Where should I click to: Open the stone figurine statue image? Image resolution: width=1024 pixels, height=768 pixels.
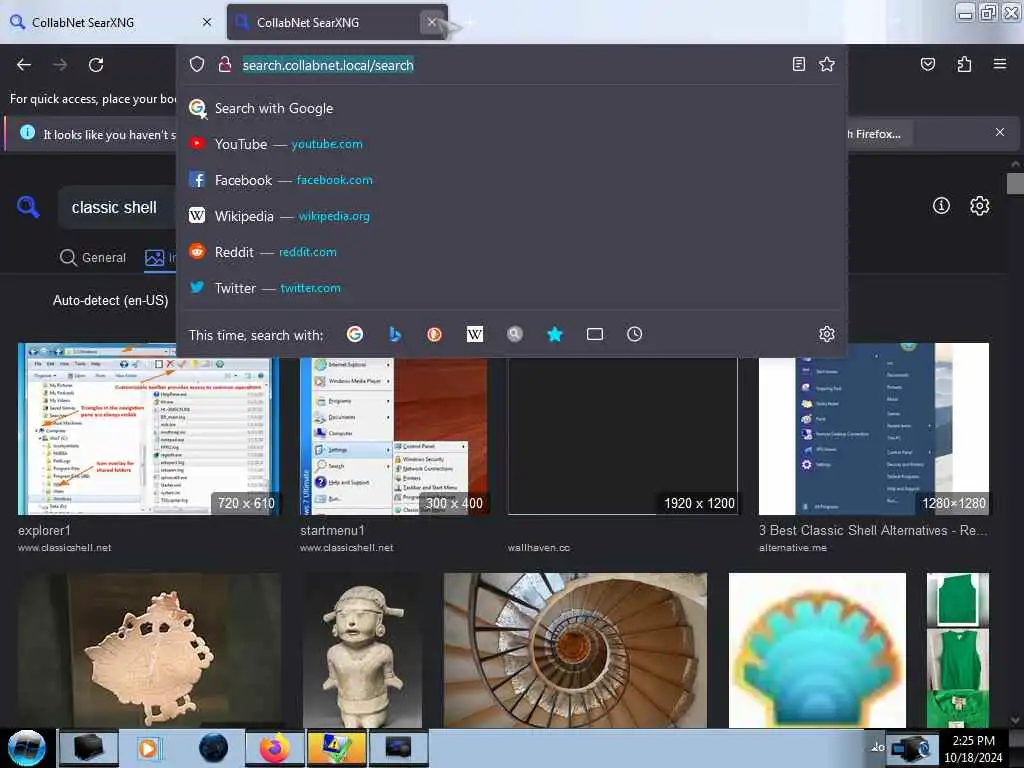[362, 650]
